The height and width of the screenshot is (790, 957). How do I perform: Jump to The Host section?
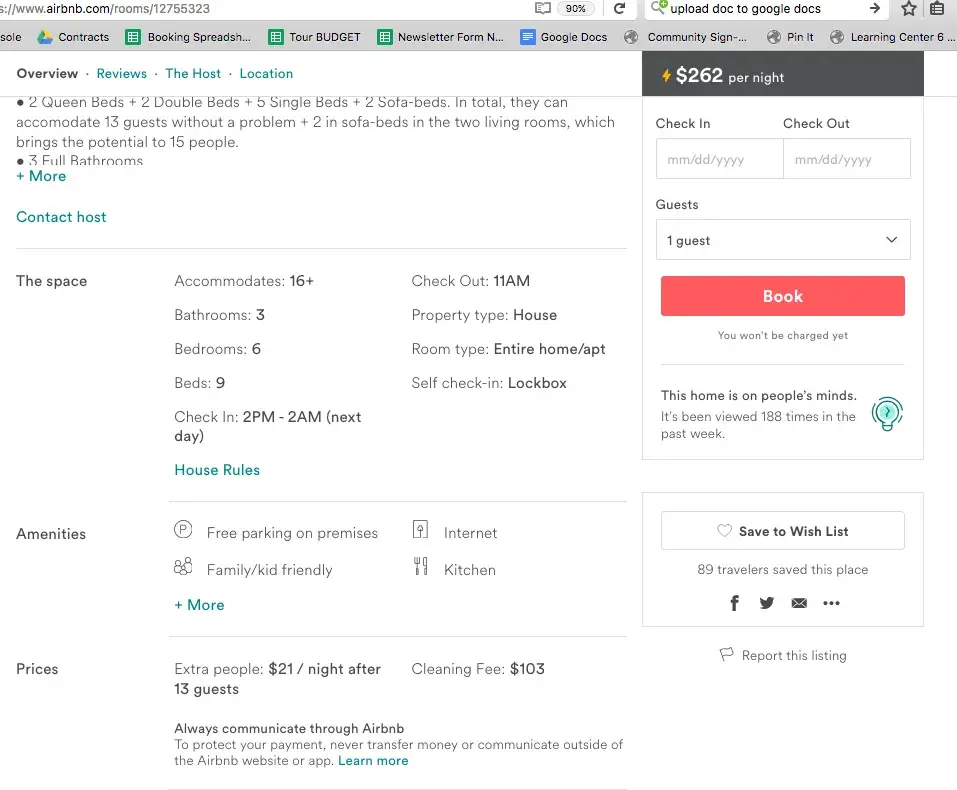pyautogui.click(x=193, y=74)
